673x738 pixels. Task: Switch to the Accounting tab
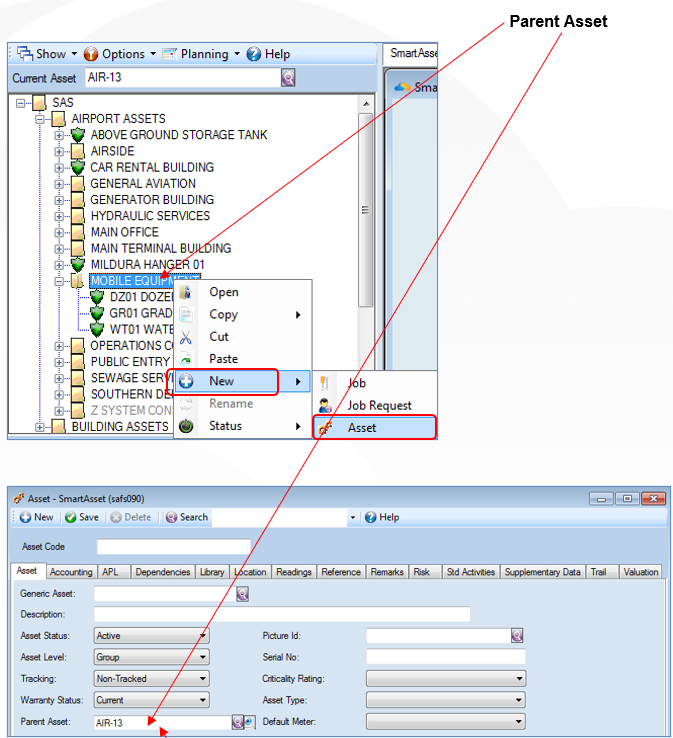(71, 572)
